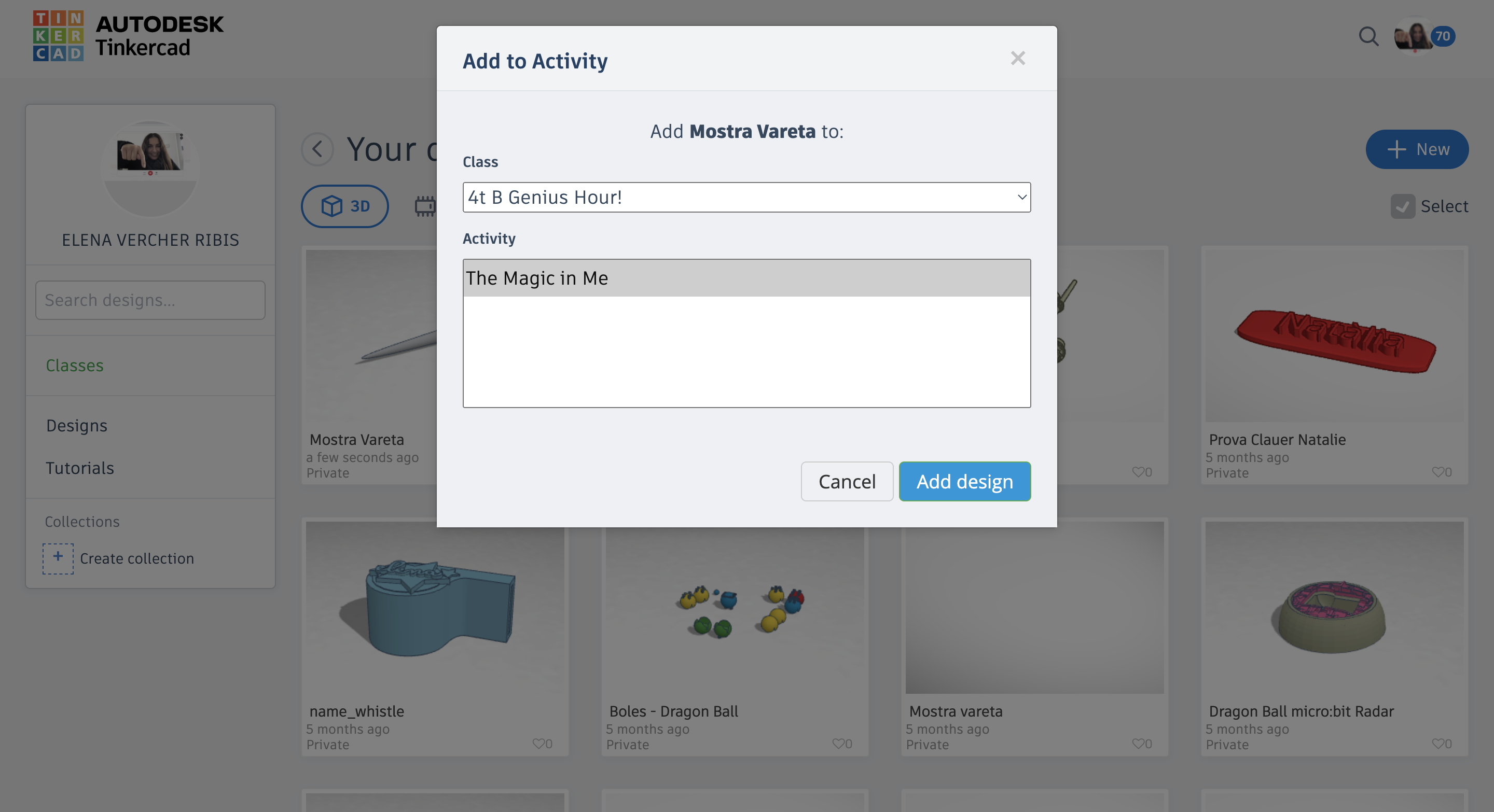Close the Add to Activity dialog

1017,58
